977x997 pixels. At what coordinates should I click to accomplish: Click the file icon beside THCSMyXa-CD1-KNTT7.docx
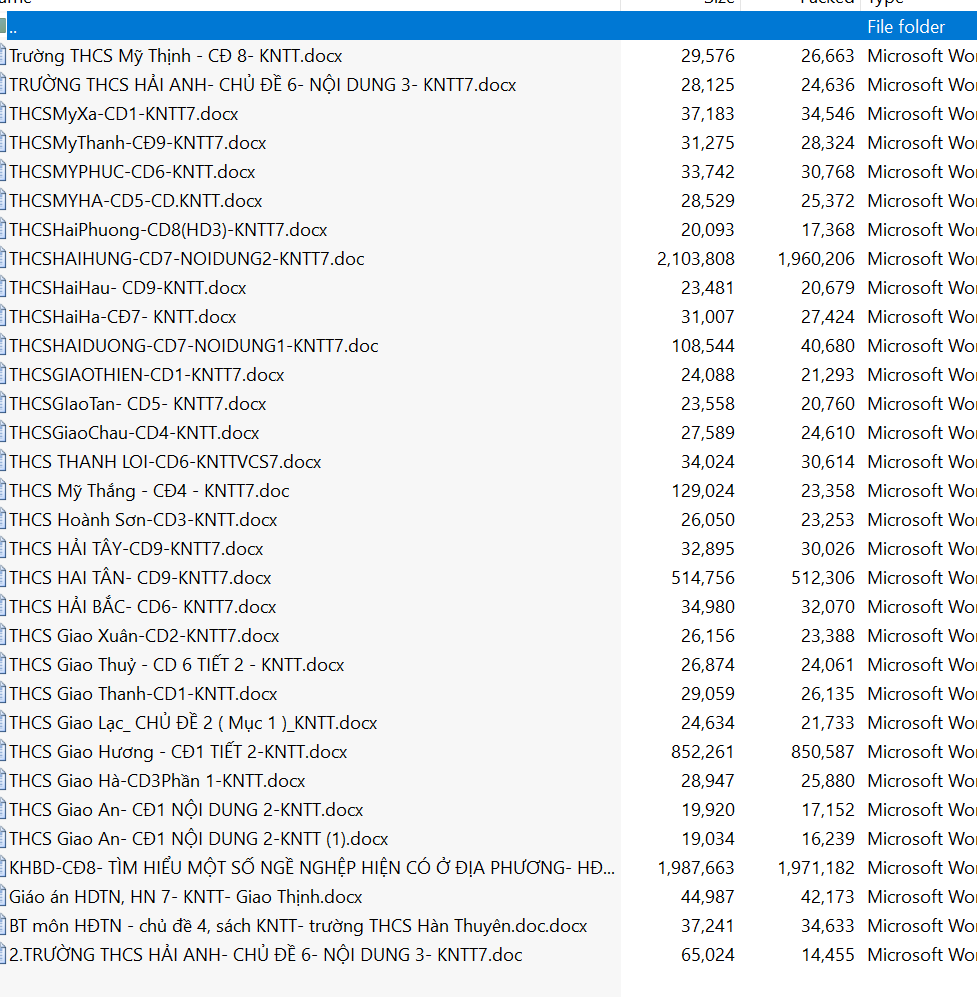click(x=3, y=114)
